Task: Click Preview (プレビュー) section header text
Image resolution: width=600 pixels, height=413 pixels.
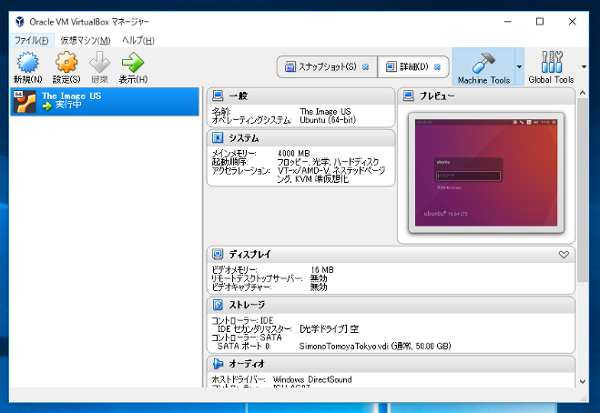Action: pyautogui.click(x=437, y=96)
